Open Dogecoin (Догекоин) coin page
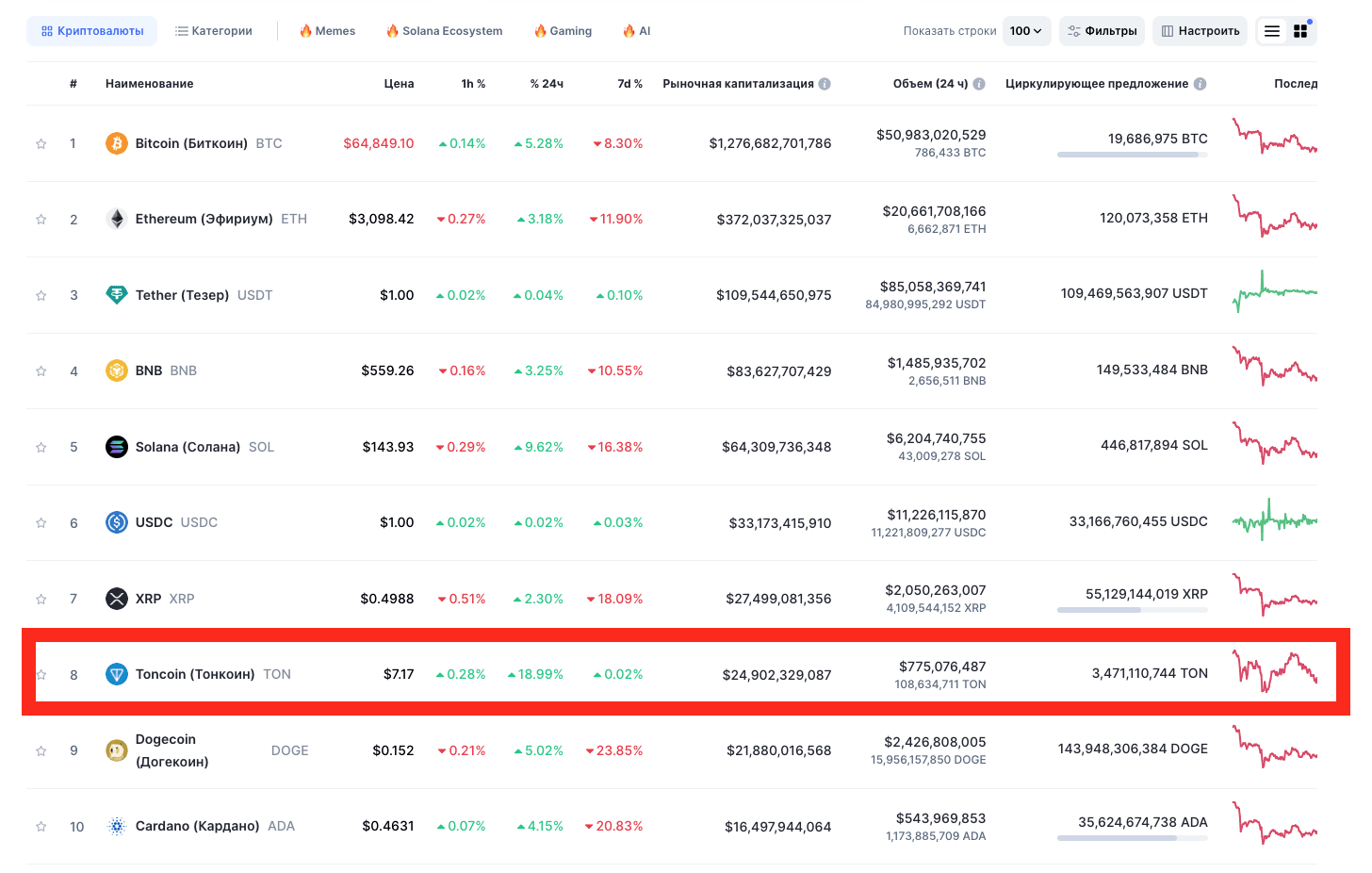 click(172, 750)
